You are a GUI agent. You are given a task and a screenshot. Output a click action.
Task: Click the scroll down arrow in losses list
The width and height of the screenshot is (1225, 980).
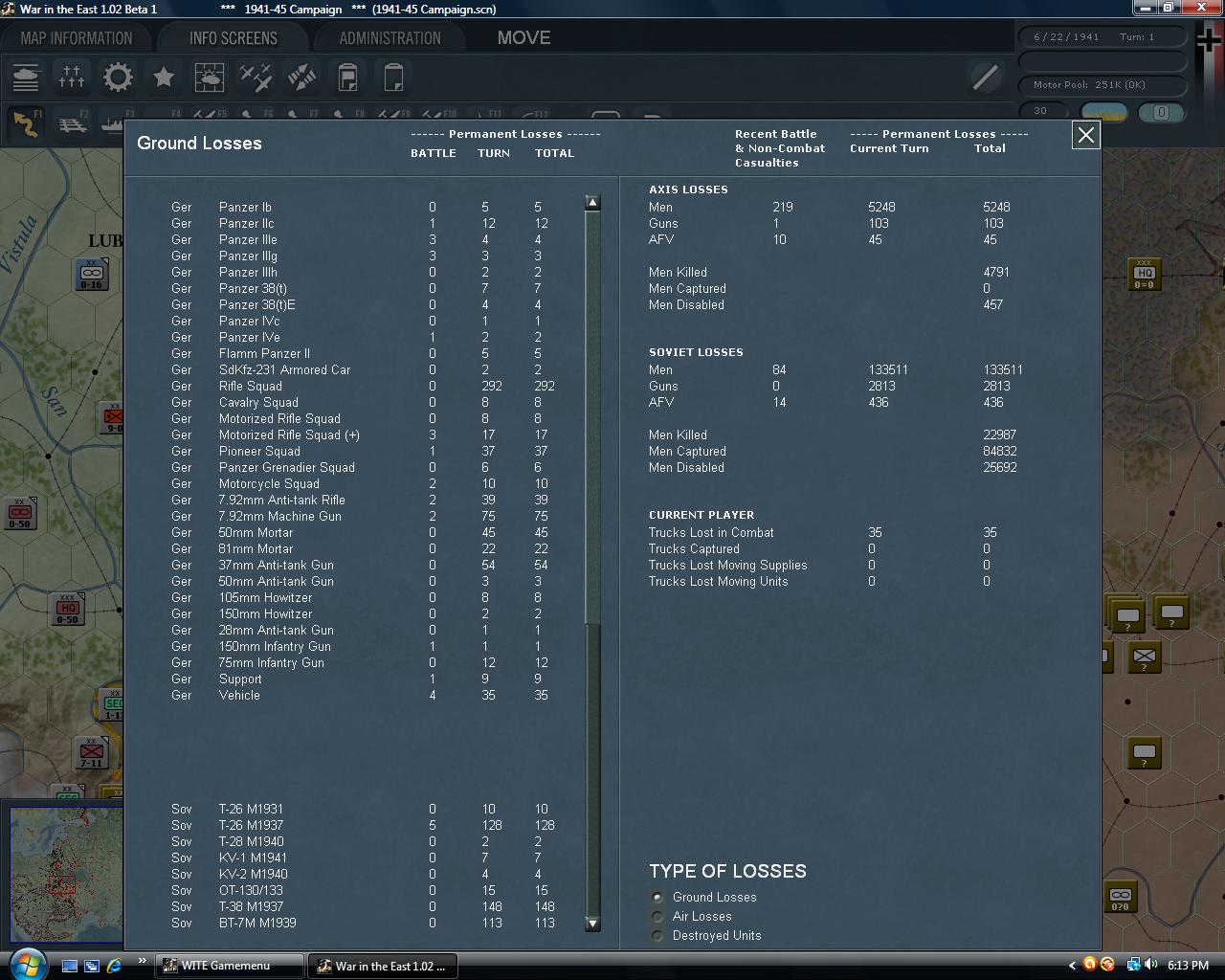[x=592, y=924]
